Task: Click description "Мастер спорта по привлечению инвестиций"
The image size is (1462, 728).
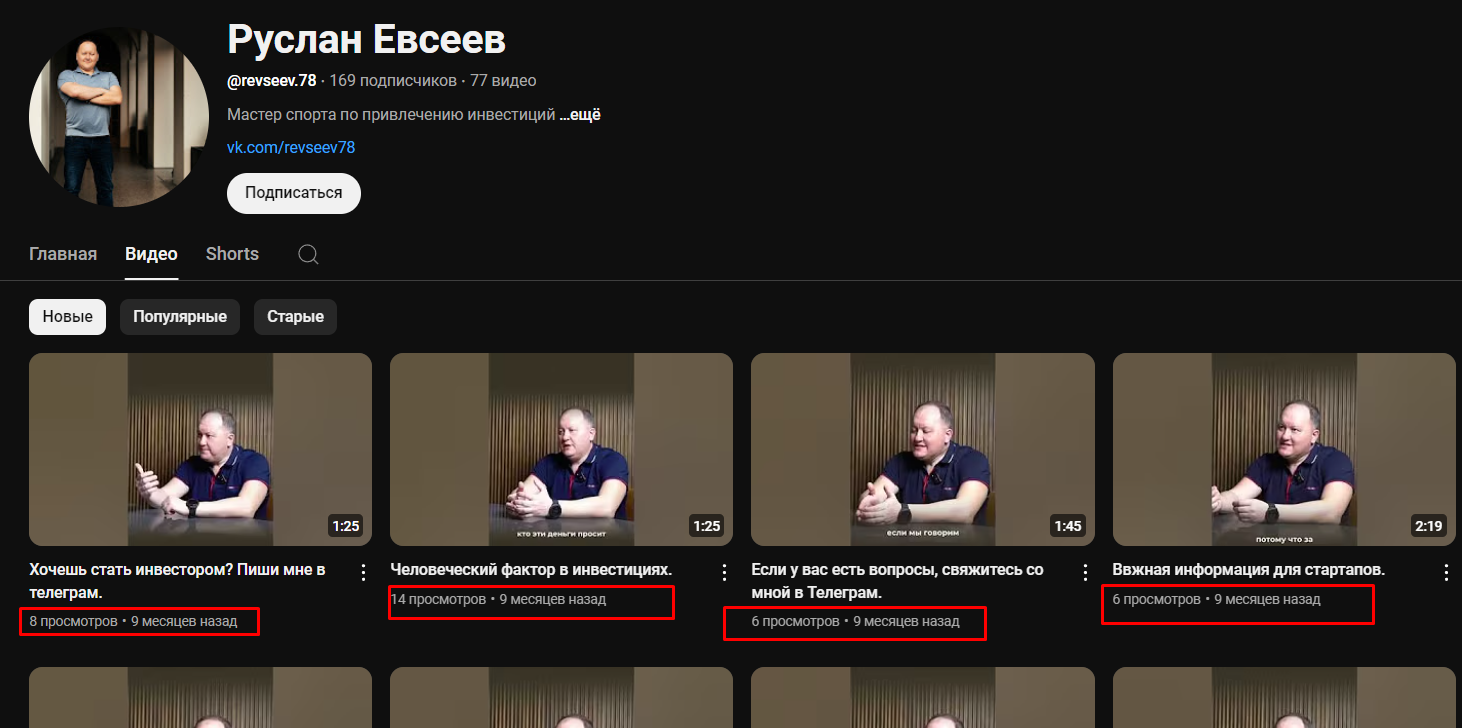Action: [391, 115]
